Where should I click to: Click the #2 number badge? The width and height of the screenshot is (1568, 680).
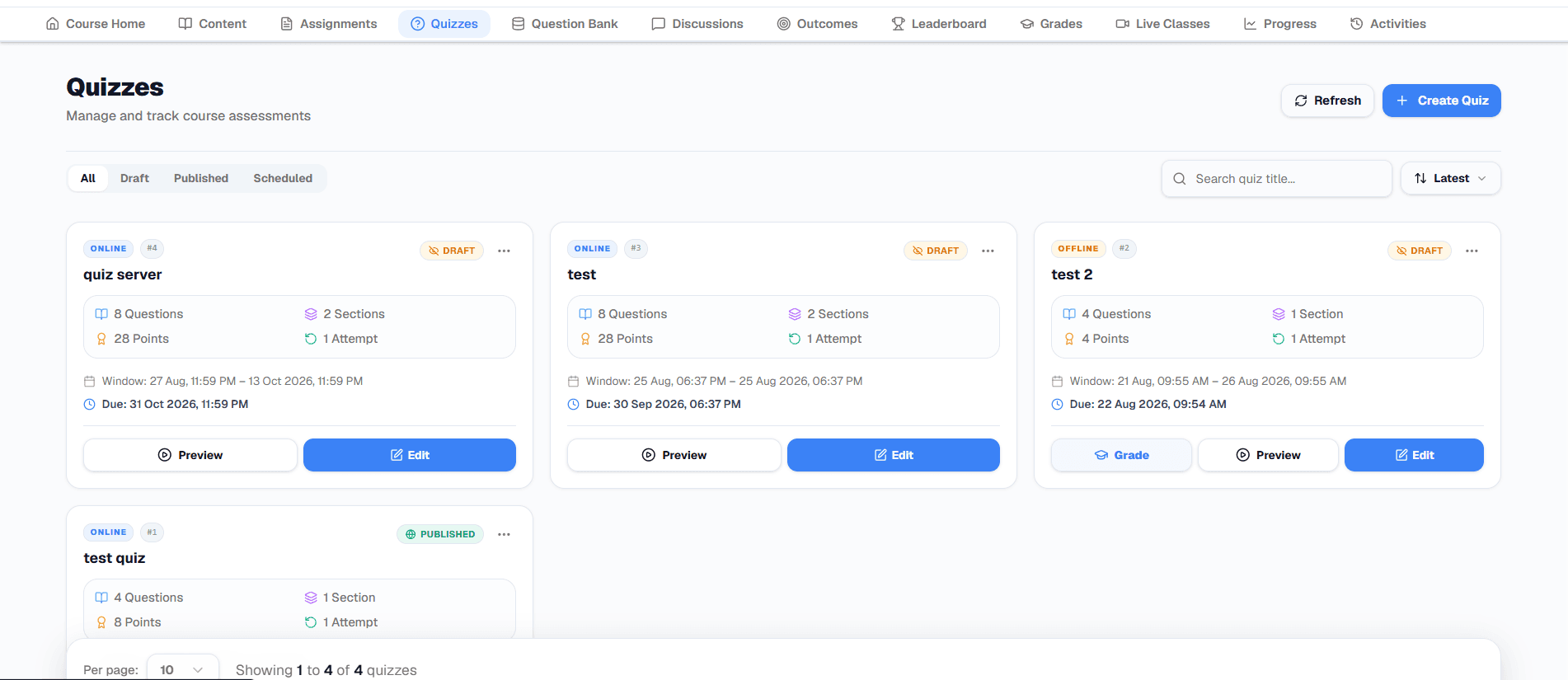[1124, 248]
